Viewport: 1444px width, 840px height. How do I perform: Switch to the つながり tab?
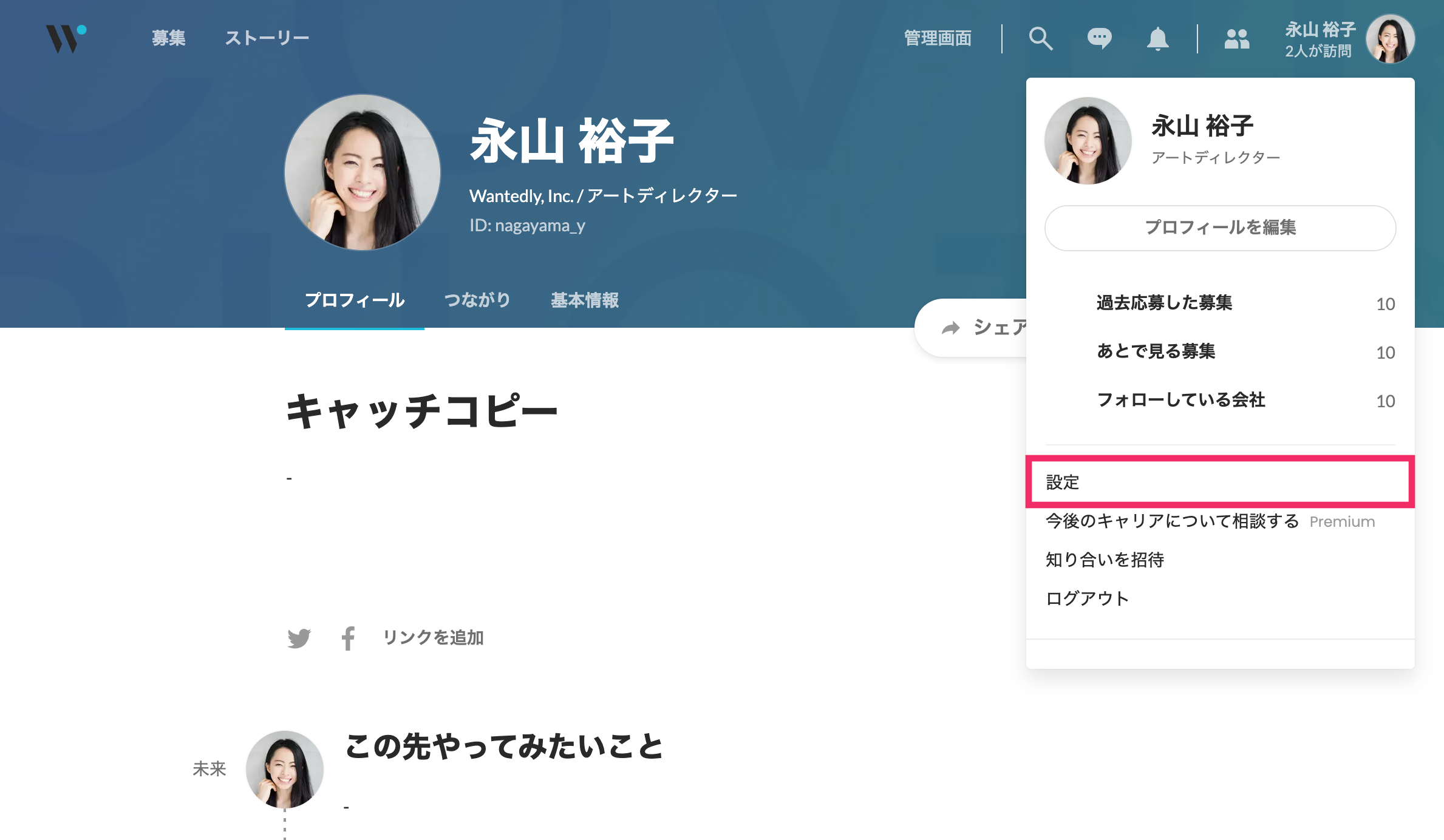click(477, 300)
